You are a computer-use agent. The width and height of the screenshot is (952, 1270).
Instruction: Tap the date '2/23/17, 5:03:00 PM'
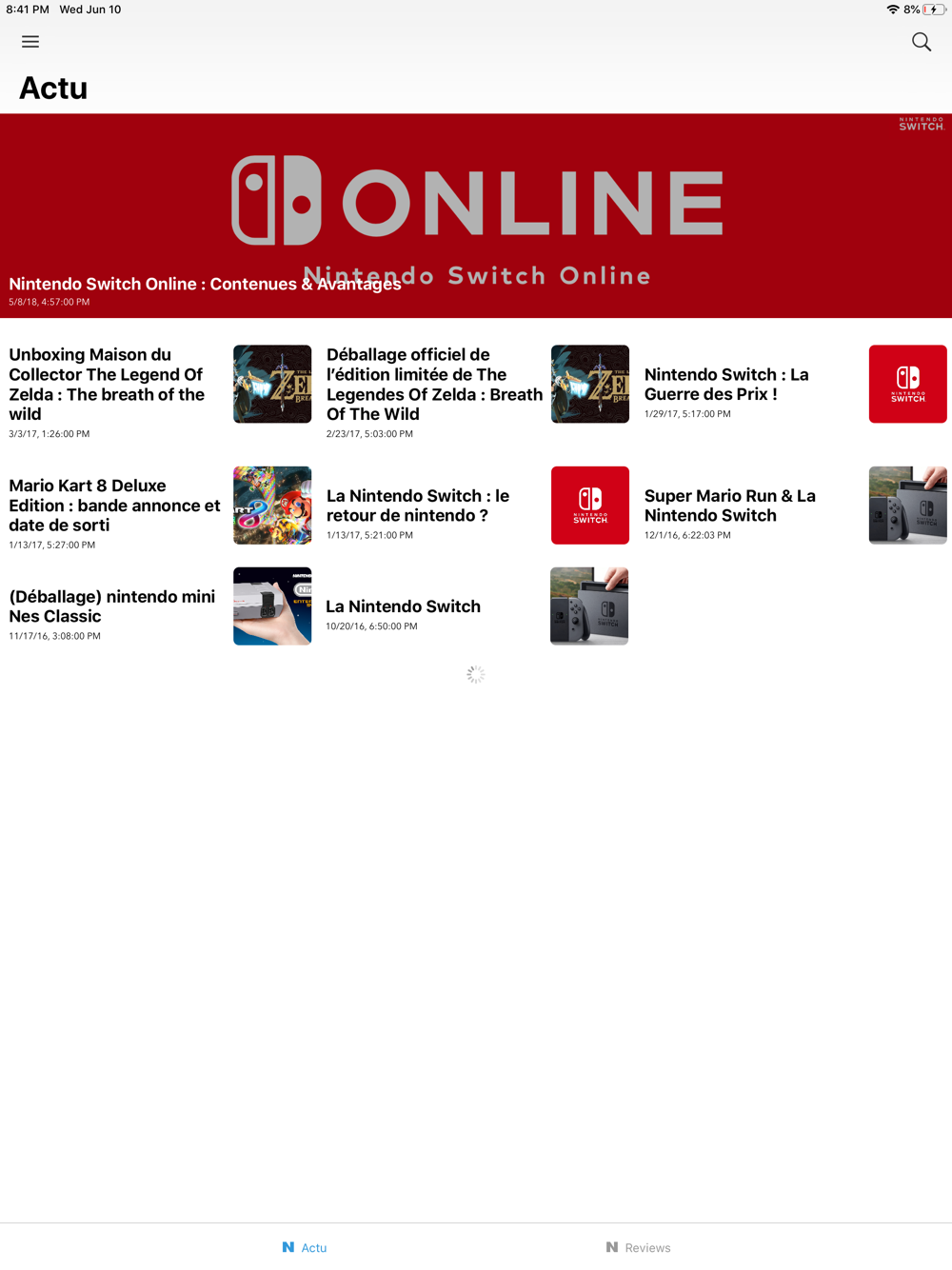(x=369, y=433)
